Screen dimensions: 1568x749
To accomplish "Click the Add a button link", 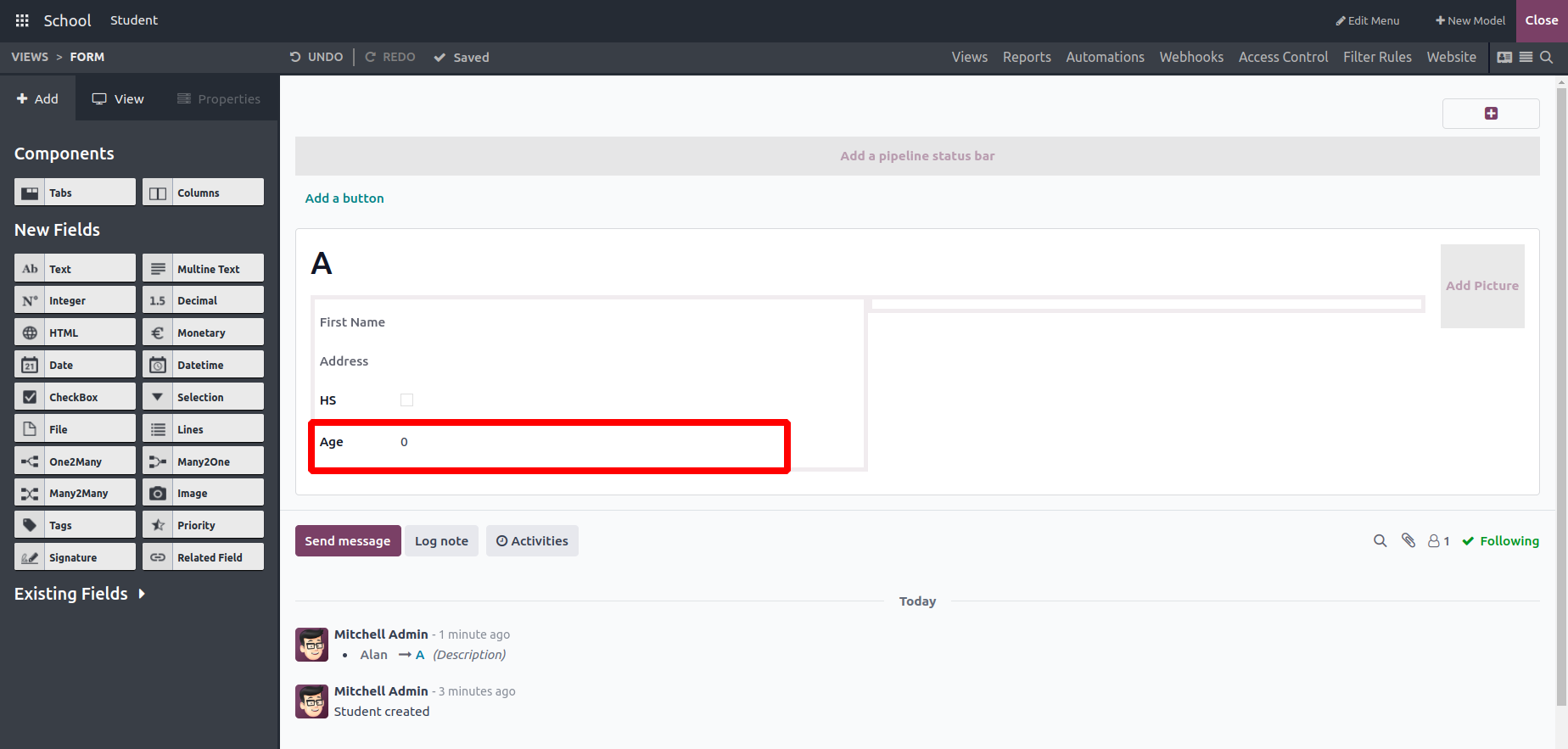I will pos(344,198).
